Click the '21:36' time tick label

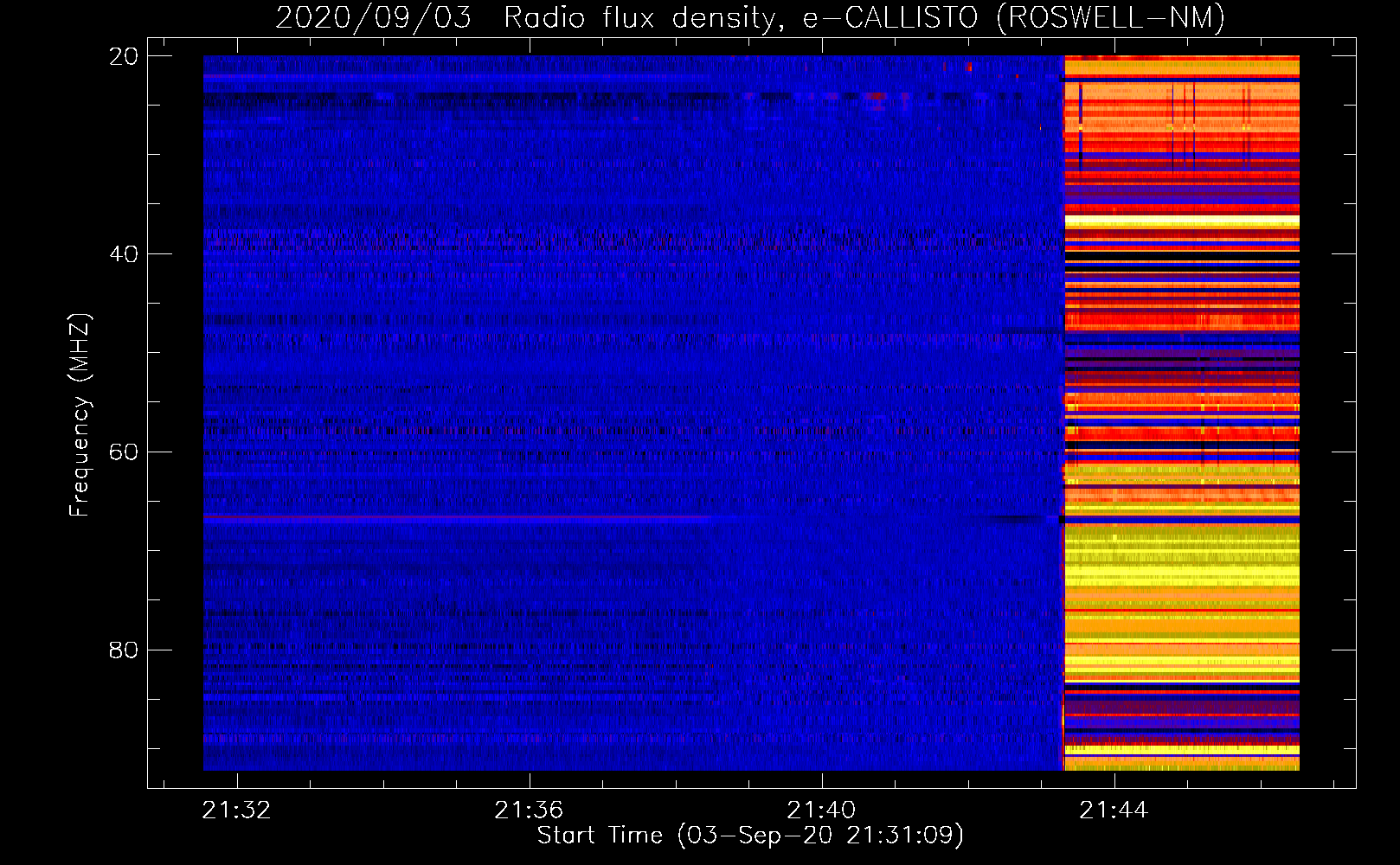click(x=529, y=810)
